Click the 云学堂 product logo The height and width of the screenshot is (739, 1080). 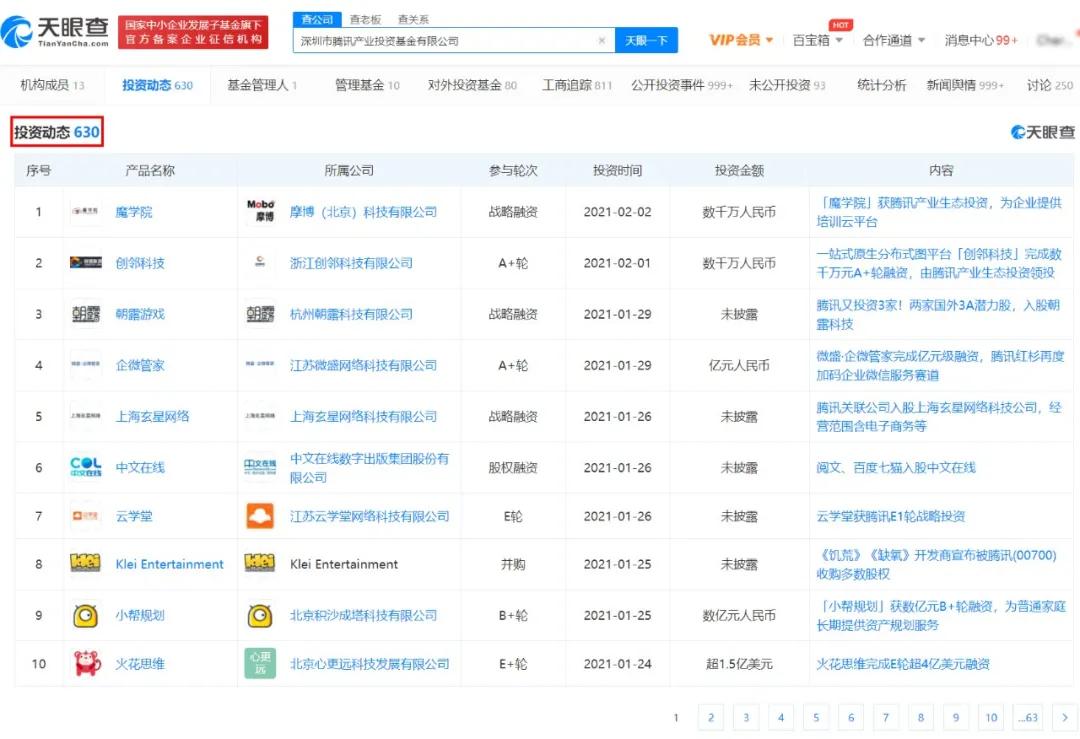85,516
